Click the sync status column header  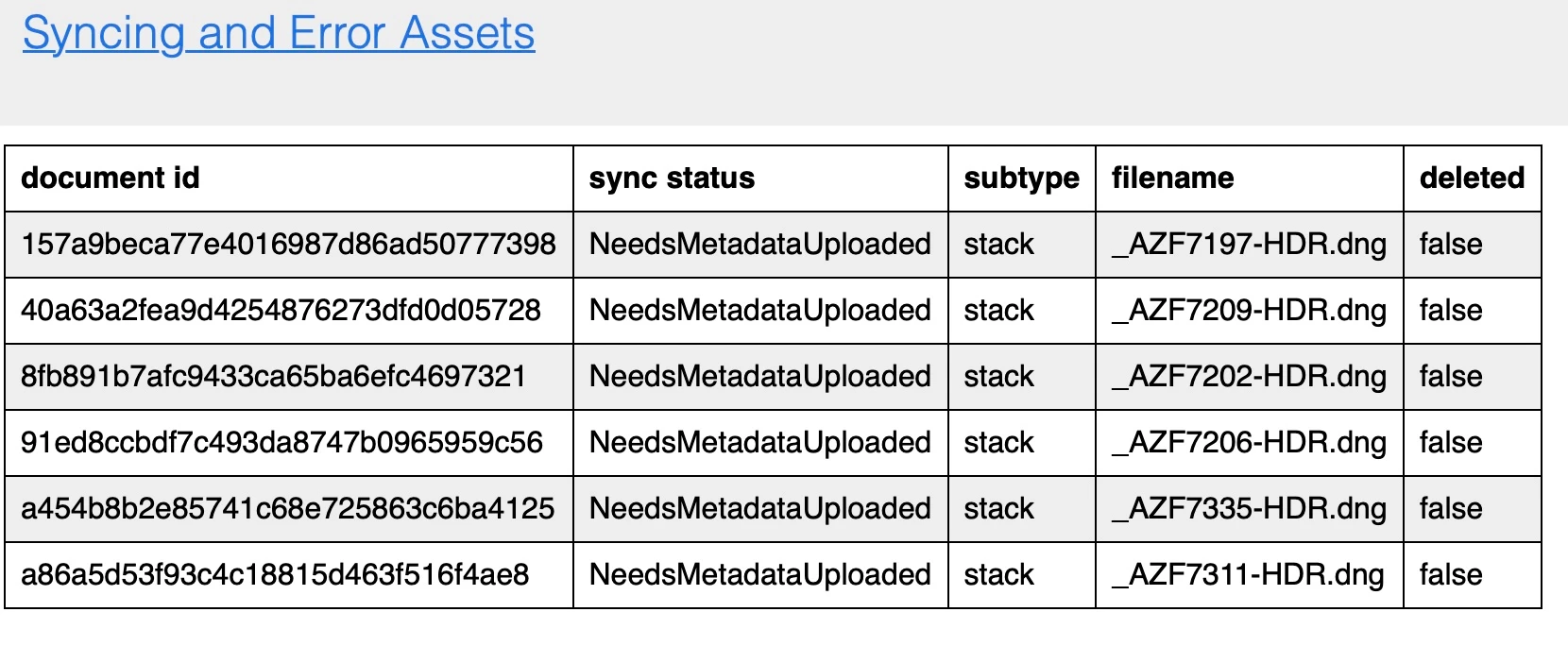click(x=672, y=178)
